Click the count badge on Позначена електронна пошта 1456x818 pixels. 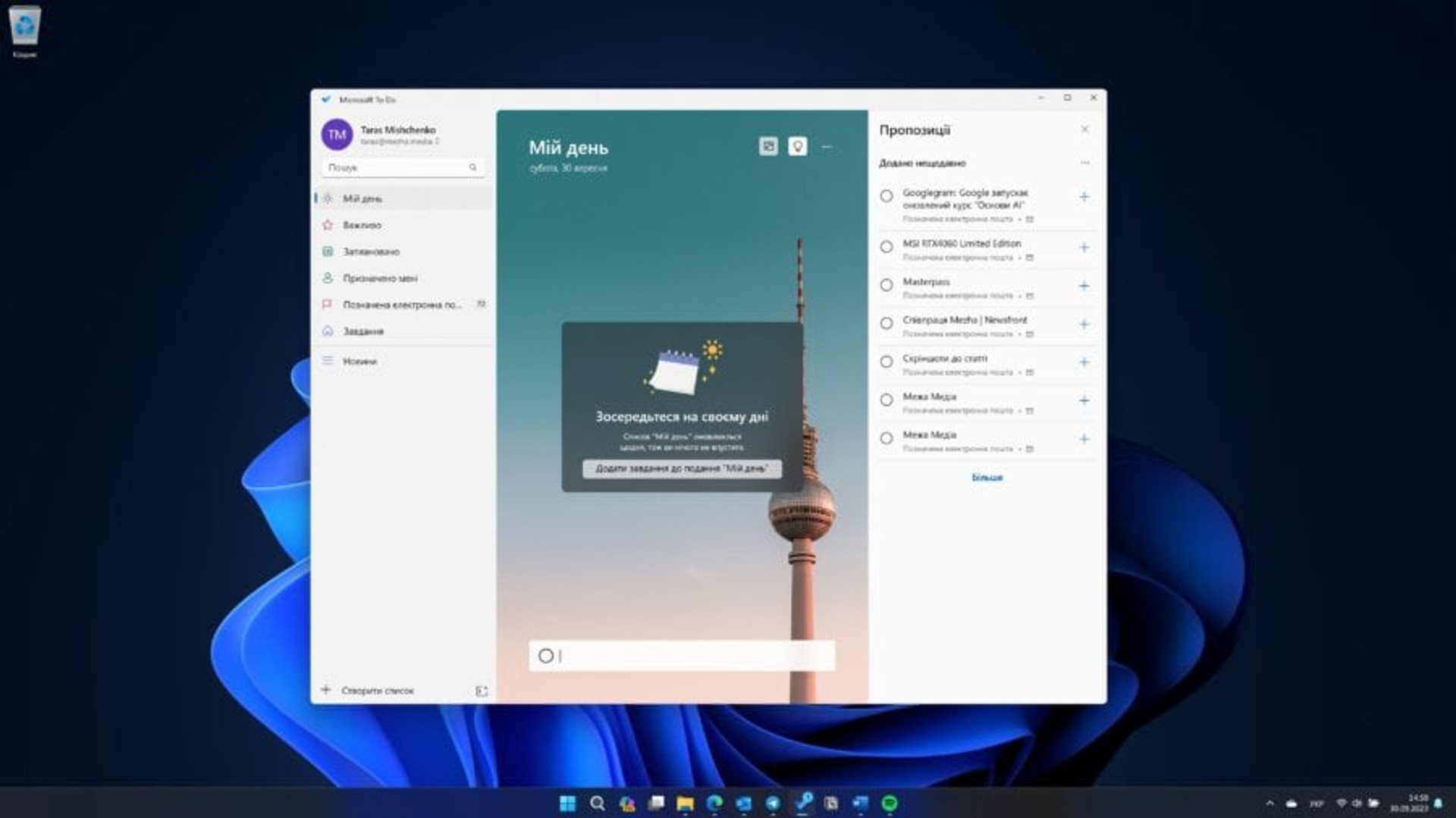[481, 304]
